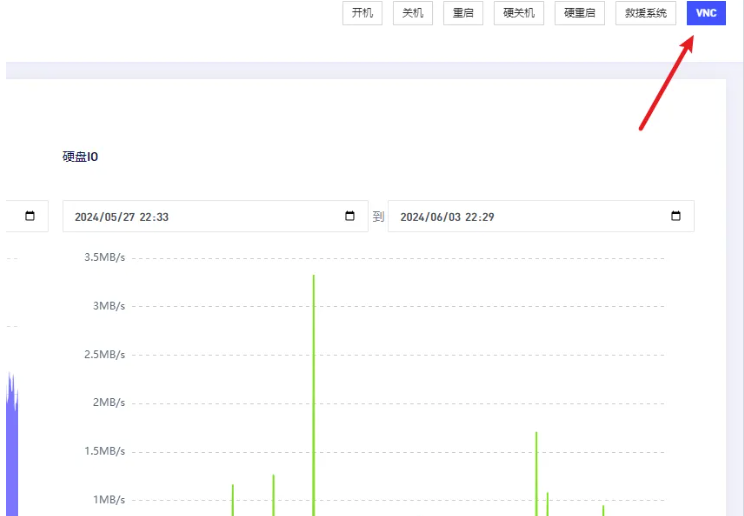Screen dimensions: 744x516
Task: Click the purple area chart at left edge
Action: tap(12, 450)
